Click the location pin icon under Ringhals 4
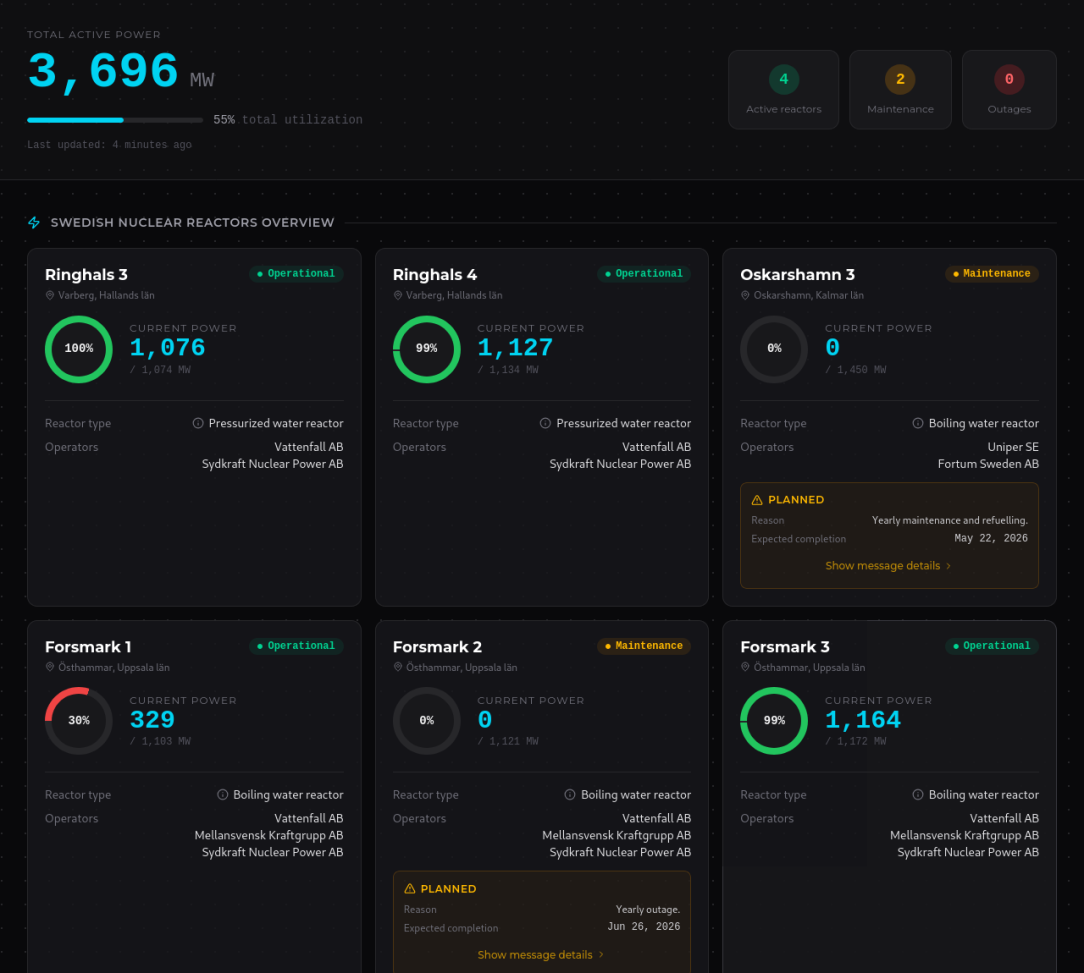The height and width of the screenshot is (973, 1084). click(x=398, y=295)
